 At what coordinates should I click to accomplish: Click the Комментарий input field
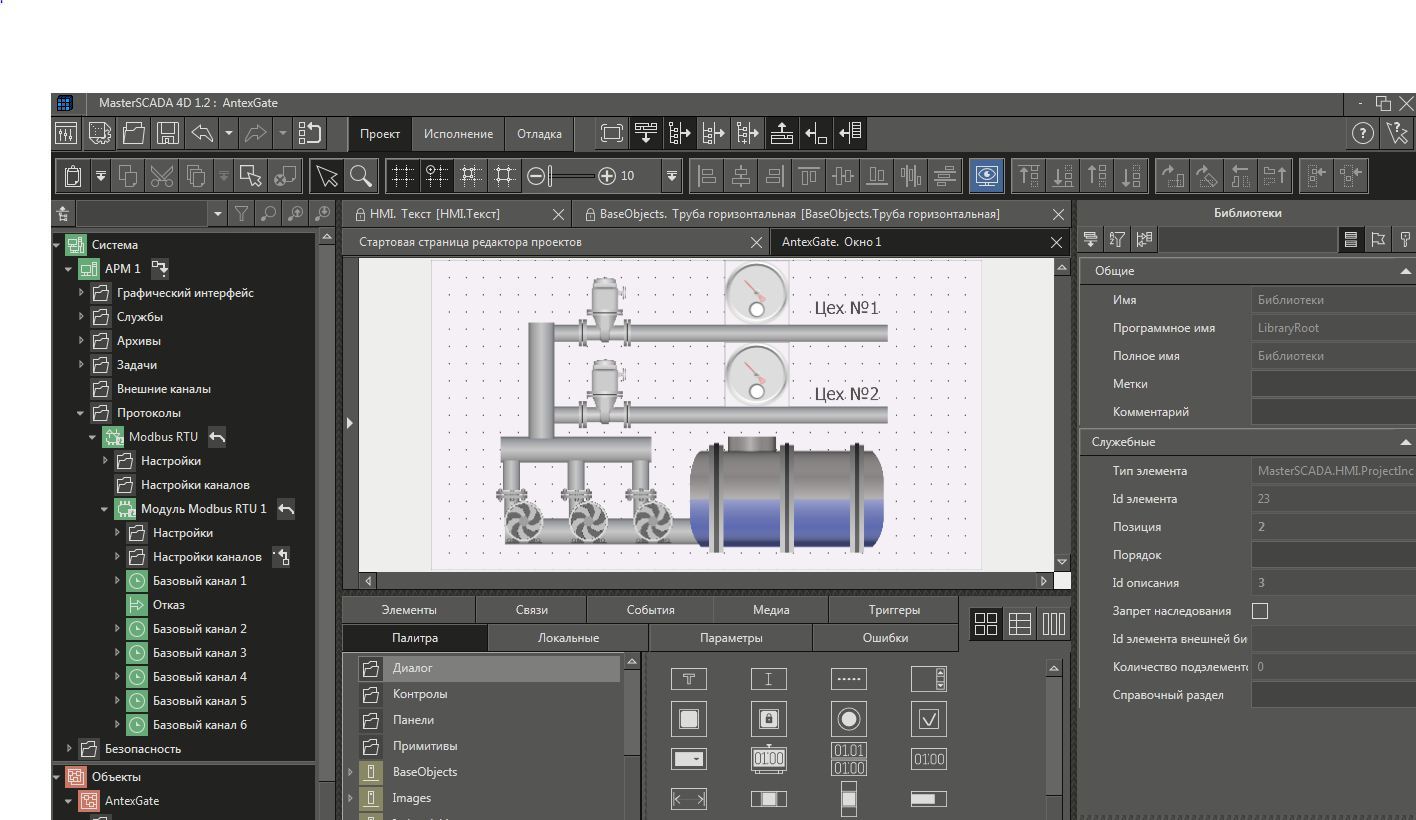point(1332,412)
